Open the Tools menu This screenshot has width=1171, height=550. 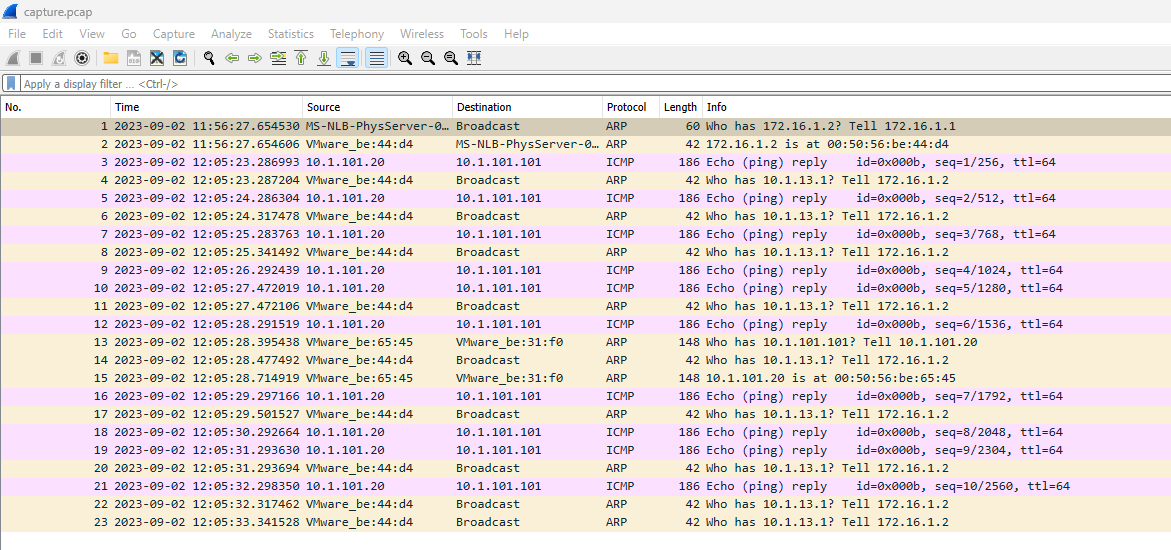click(x=473, y=34)
